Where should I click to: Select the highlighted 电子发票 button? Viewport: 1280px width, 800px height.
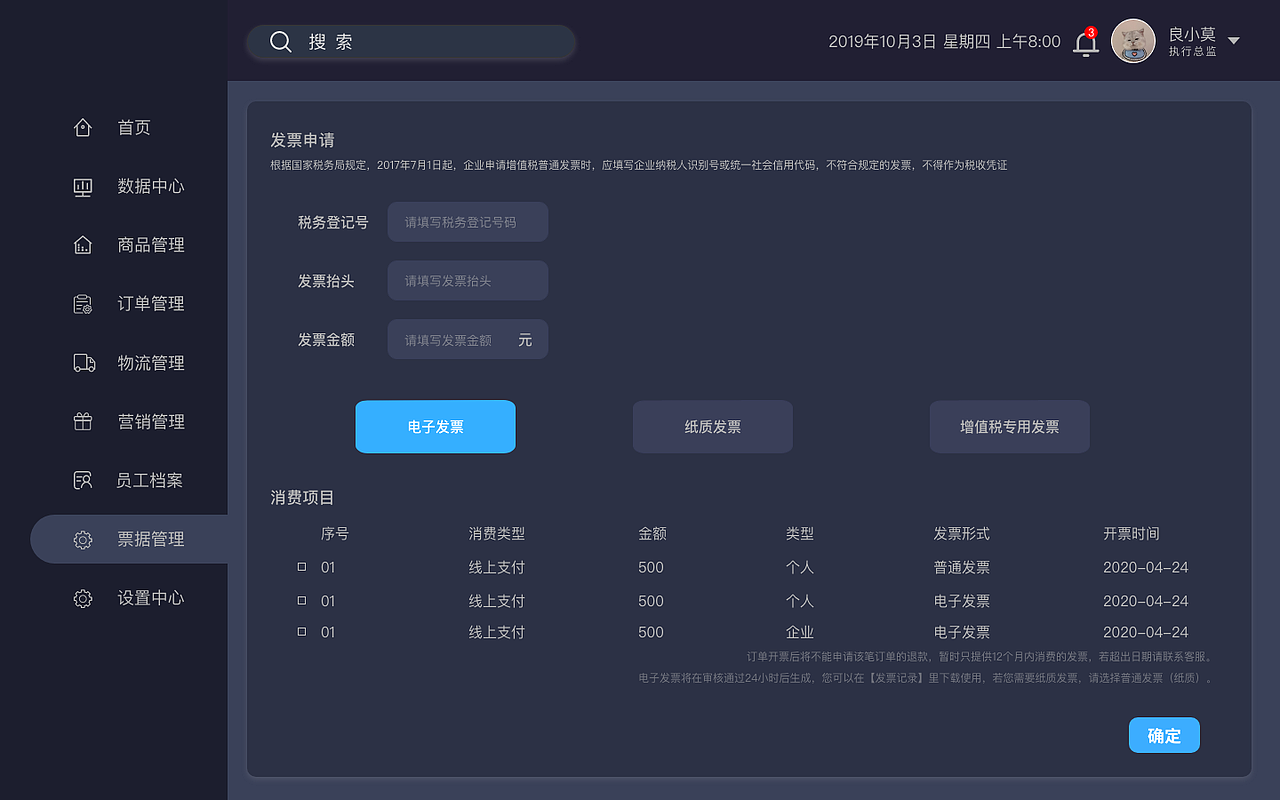(435, 426)
